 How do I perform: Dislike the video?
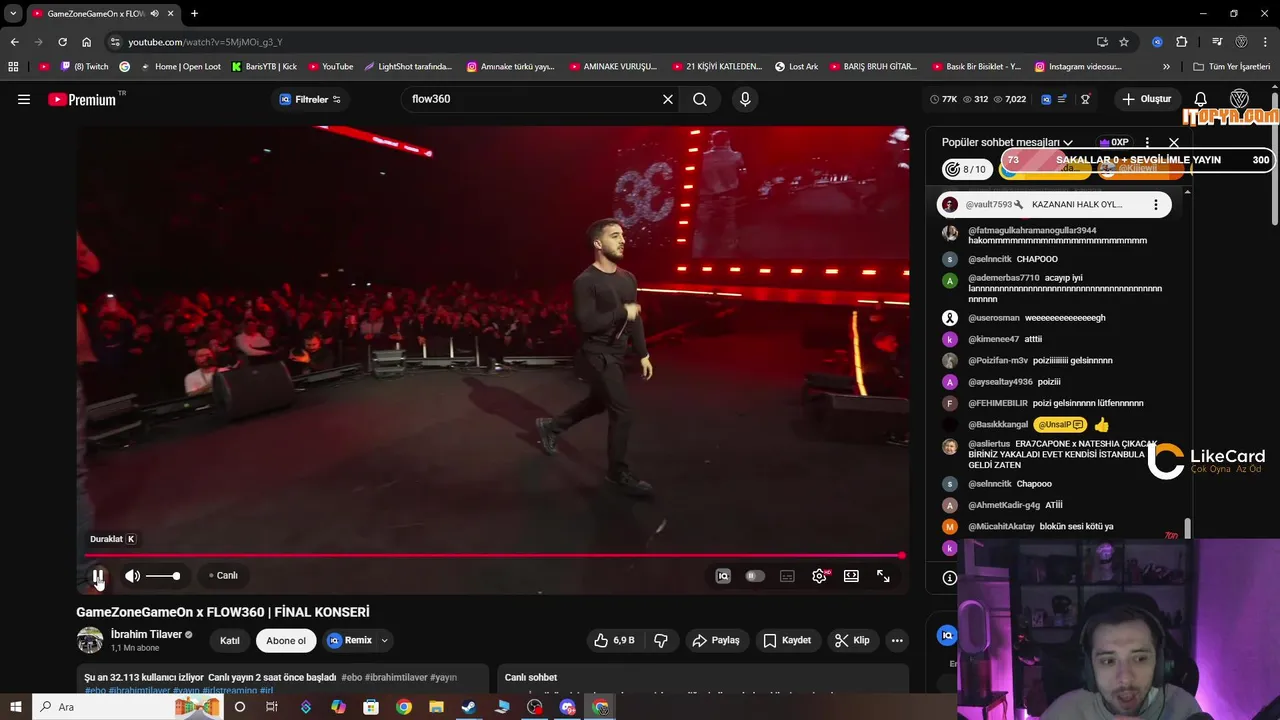pyautogui.click(x=661, y=640)
